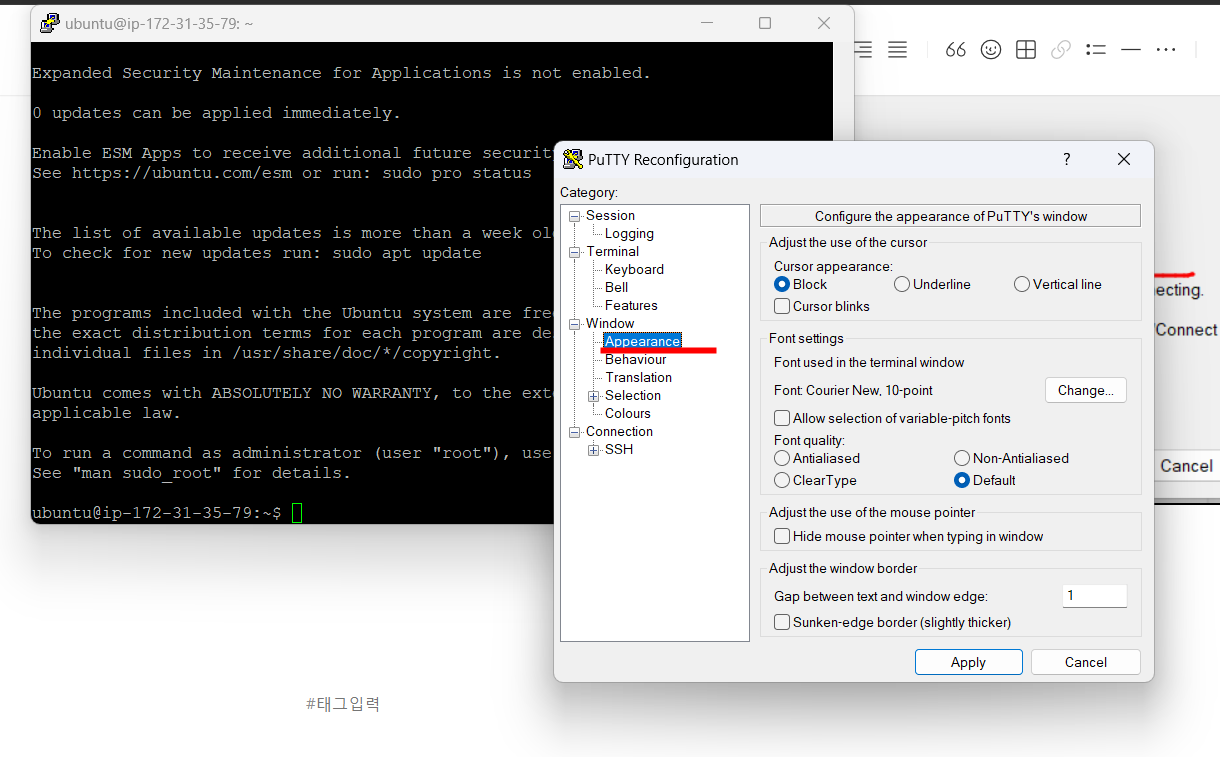Select Block cursor appearance
This screenshot has width=1220, height=757.
(782, 284)
